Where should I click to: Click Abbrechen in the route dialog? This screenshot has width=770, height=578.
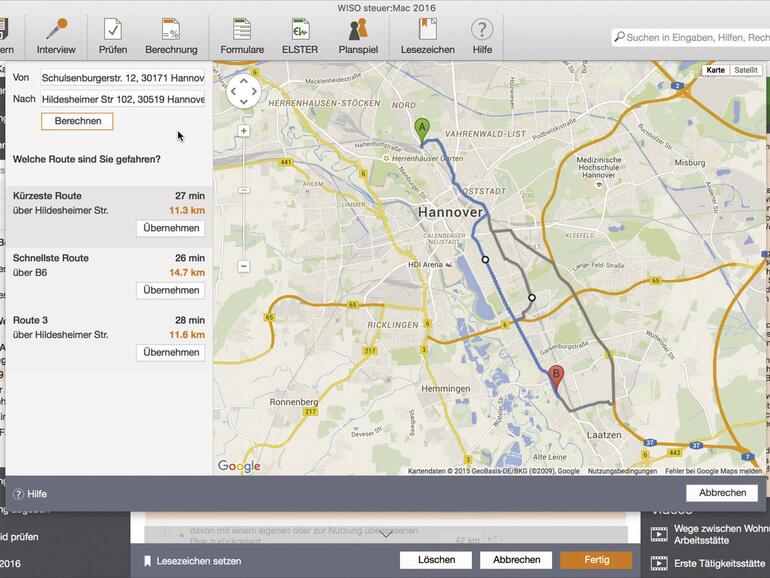[722, 493]
